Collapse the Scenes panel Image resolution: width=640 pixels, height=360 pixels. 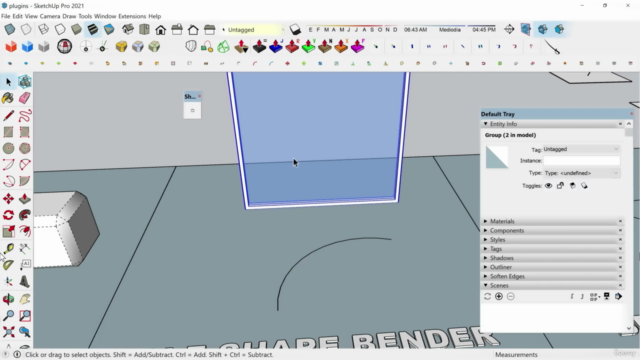(553, 286)
